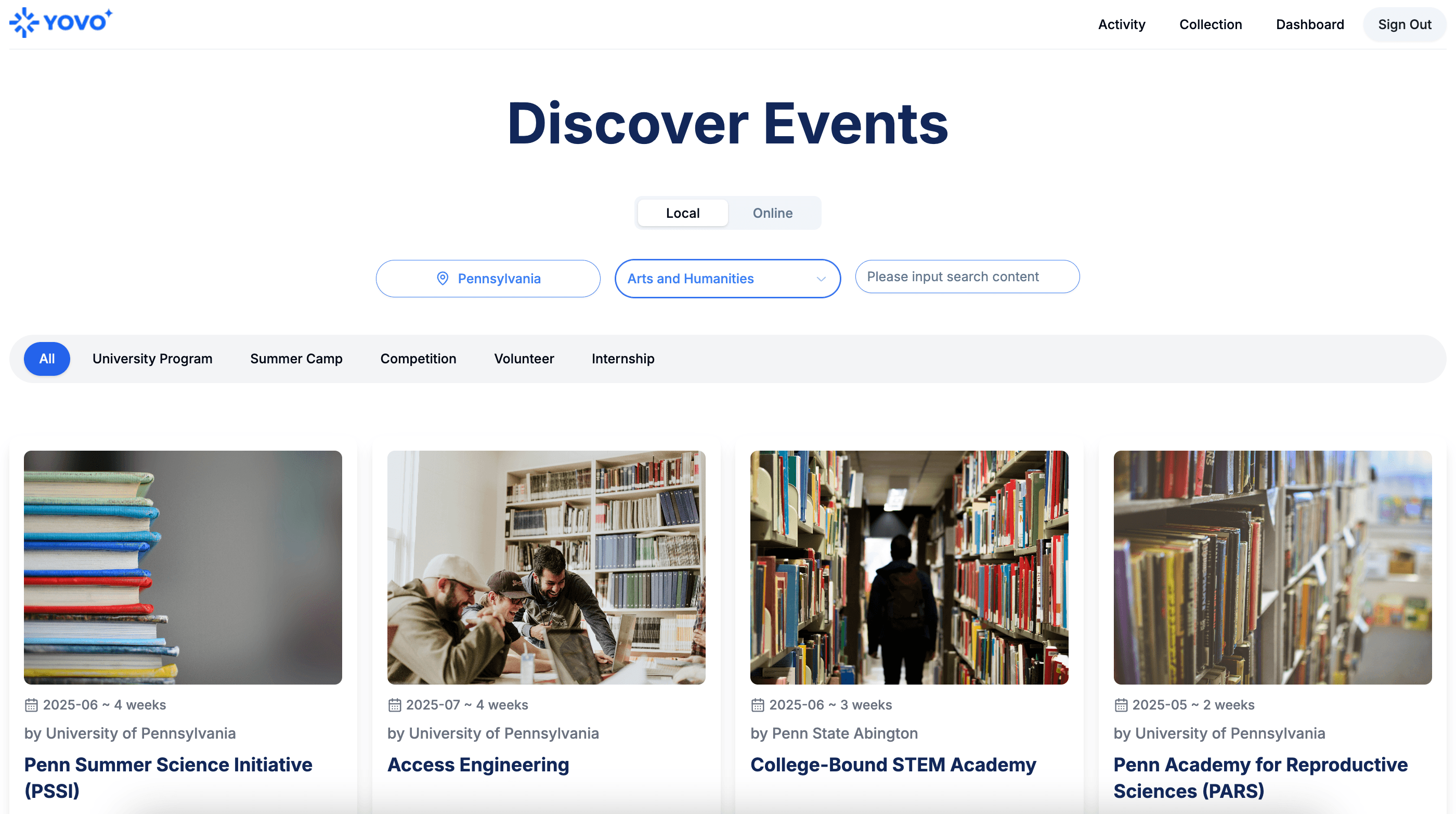Click the 'Discover Events' heading
The width and height of the screenshot is (1456, 814).
[727, 123]
